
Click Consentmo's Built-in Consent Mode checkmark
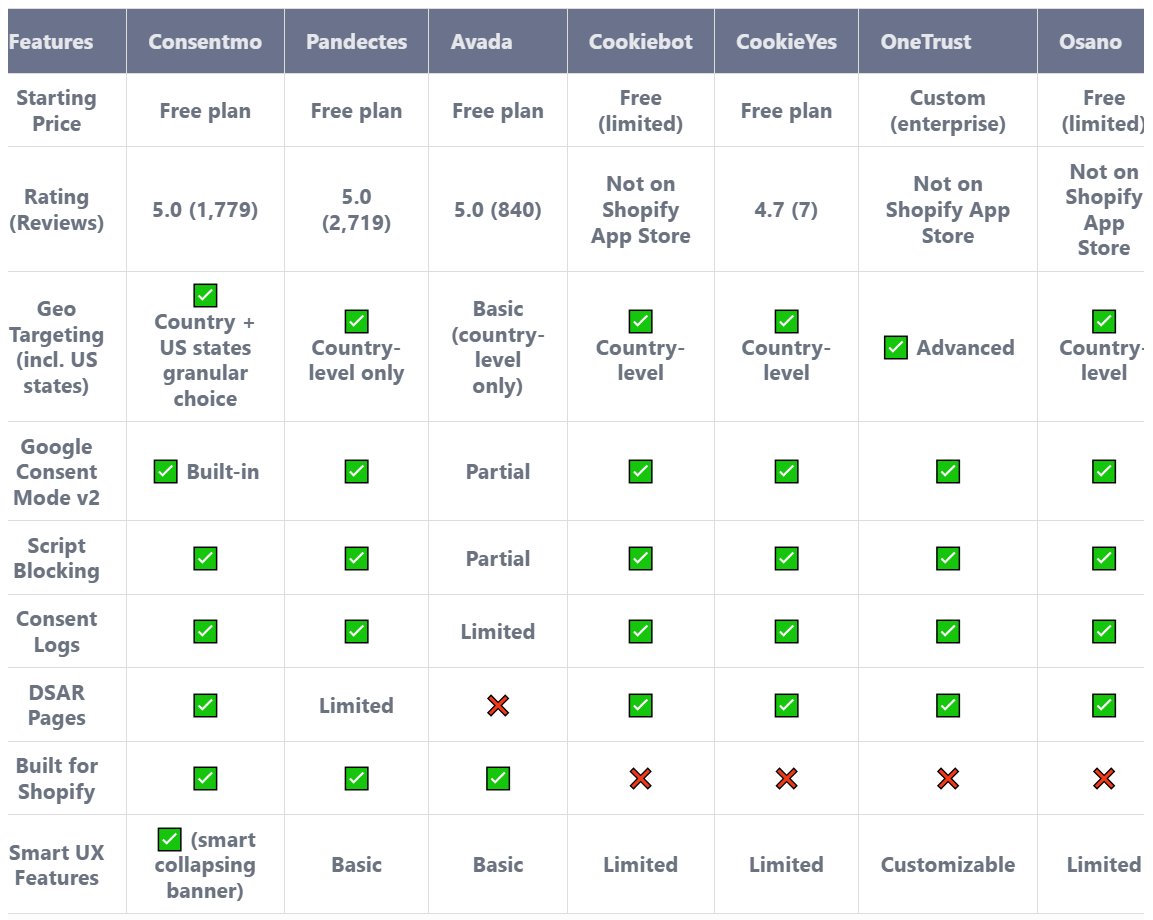pyautogui.click(x=166, y=471)
